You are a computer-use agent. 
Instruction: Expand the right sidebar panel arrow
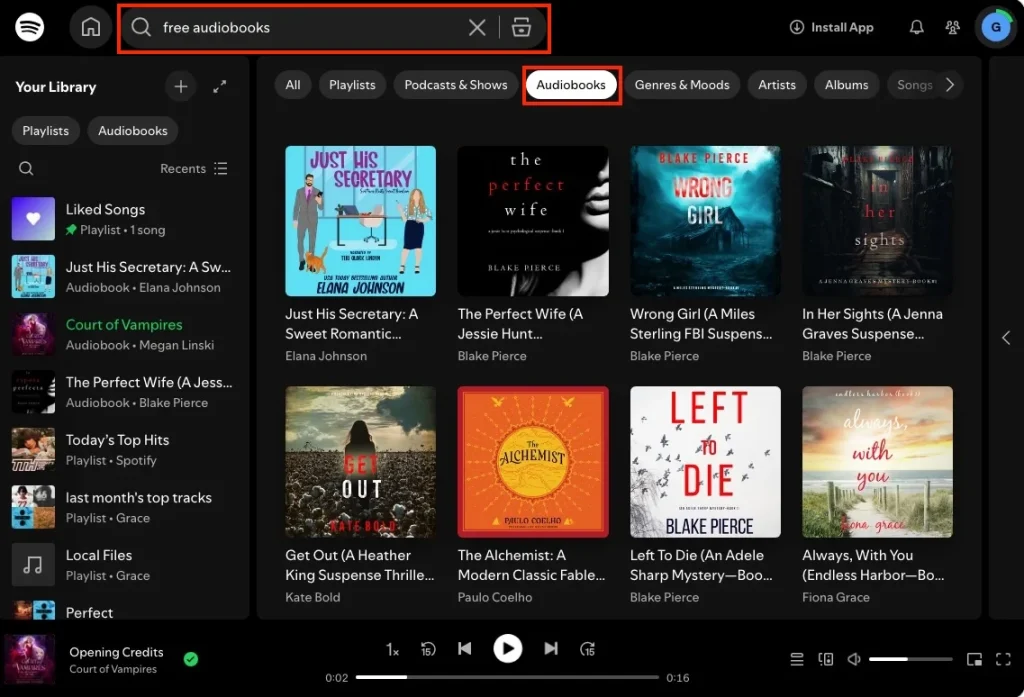(x=1006, y=338)
